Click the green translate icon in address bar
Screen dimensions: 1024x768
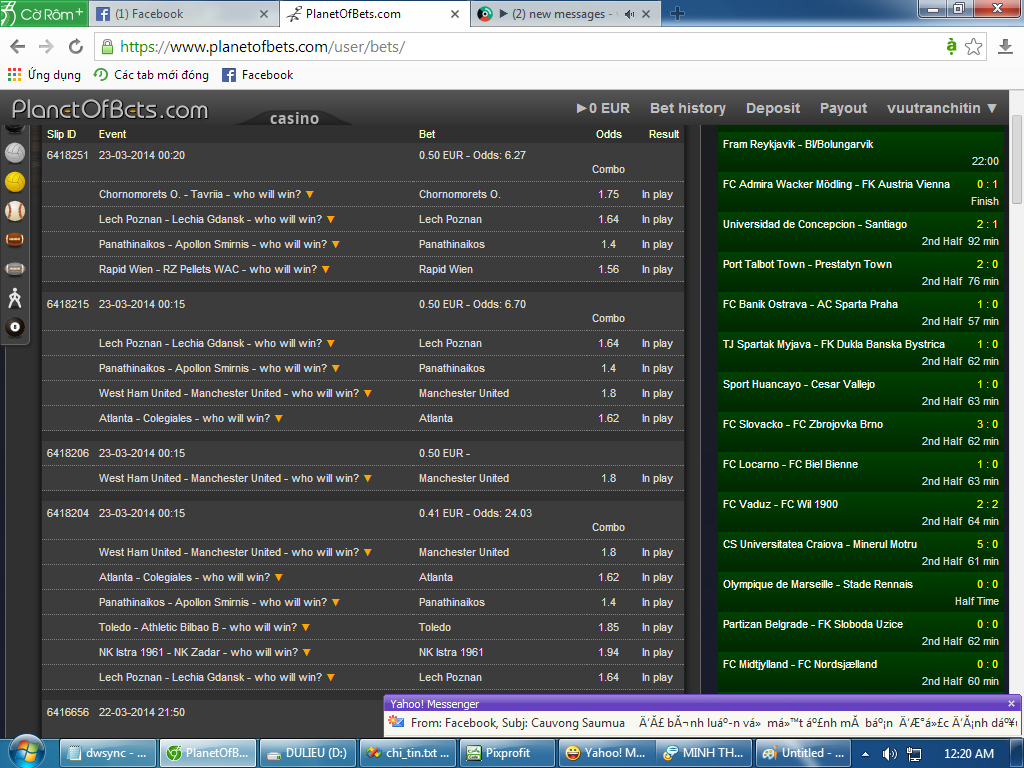click(951, 46)
